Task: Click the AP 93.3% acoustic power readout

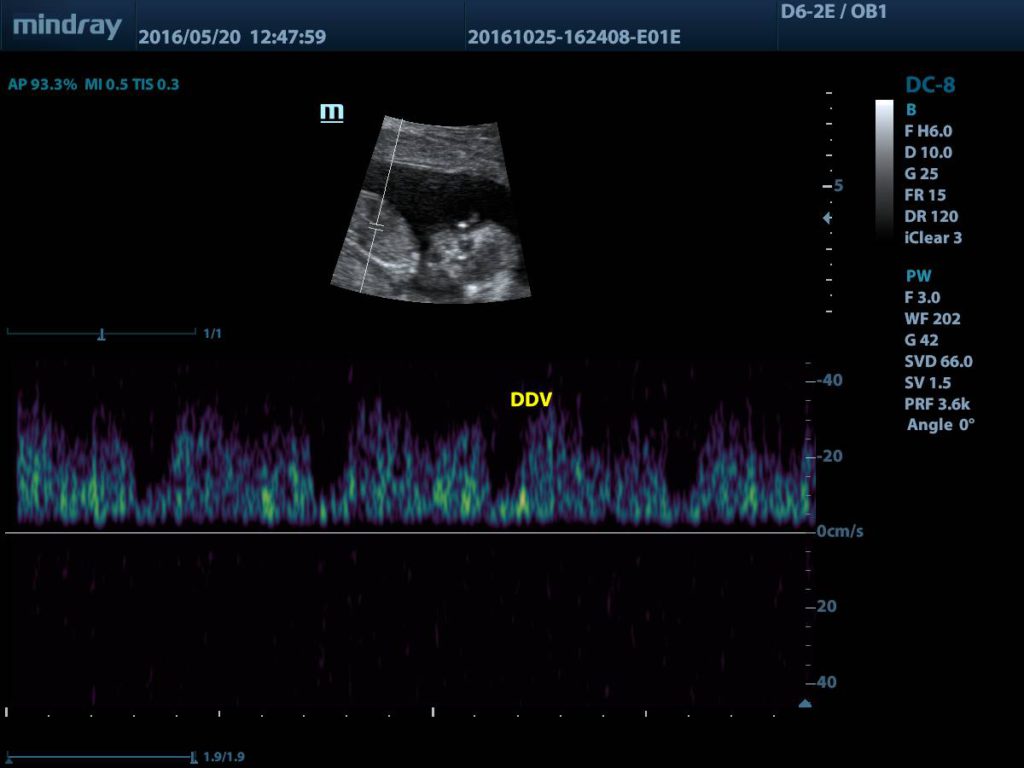Action: tap(42, 85)
